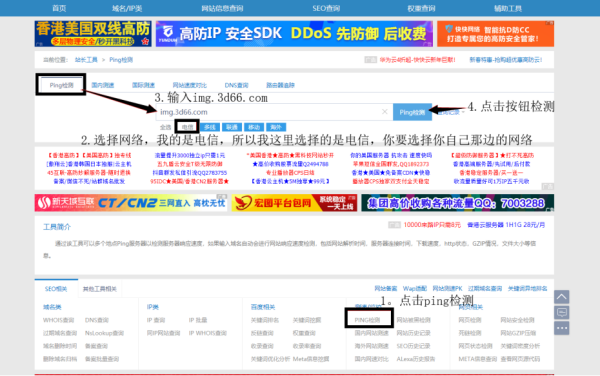Toggle the 移动 network filter
This screenshot has width=600, height=376.
pos(254,127)
